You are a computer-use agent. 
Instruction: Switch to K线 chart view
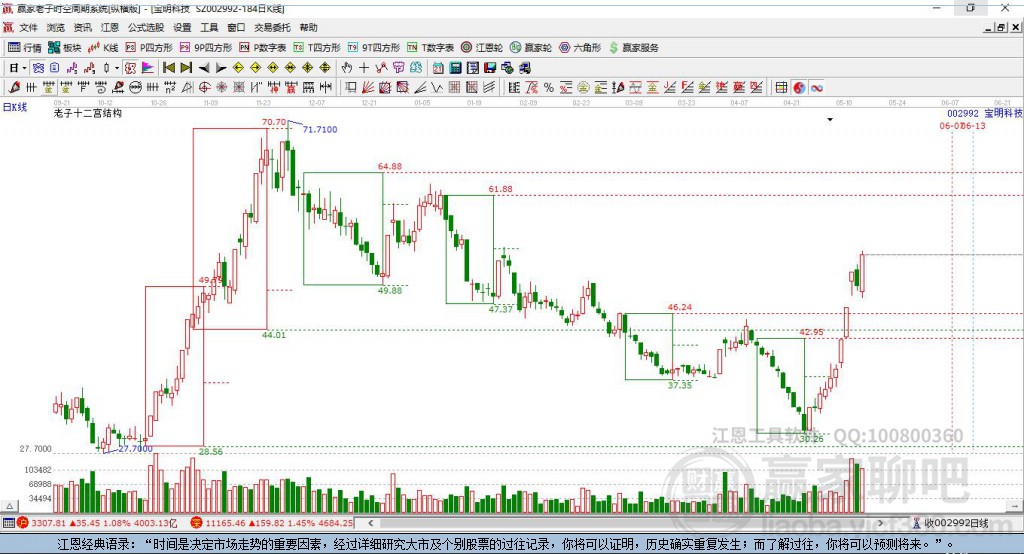[103, 48]
